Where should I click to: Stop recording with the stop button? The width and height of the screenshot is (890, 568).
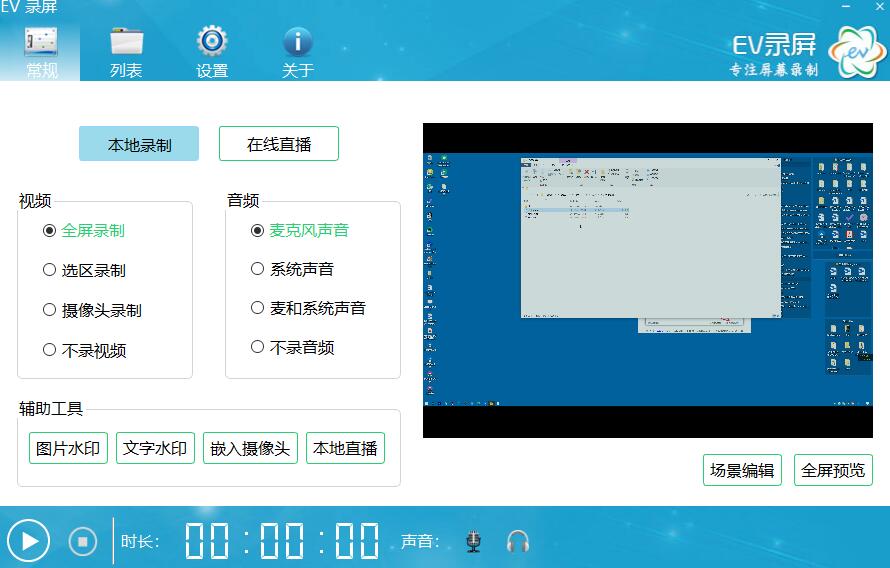pyautogui.click(x=83, y=541)
